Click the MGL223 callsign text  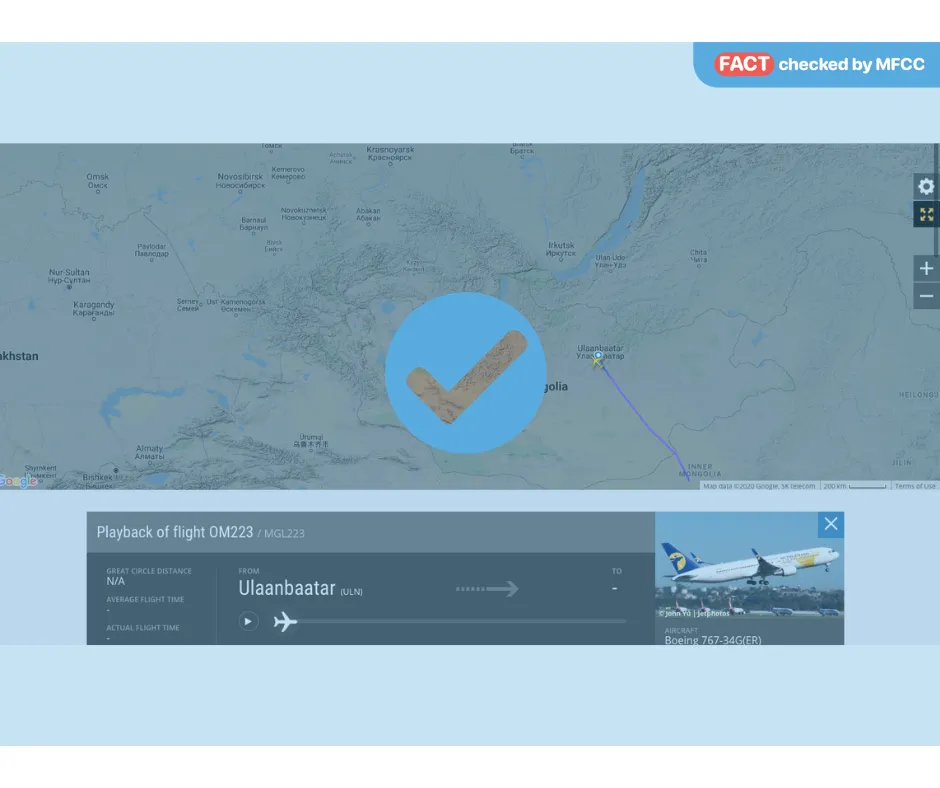(x=284, y=533)
